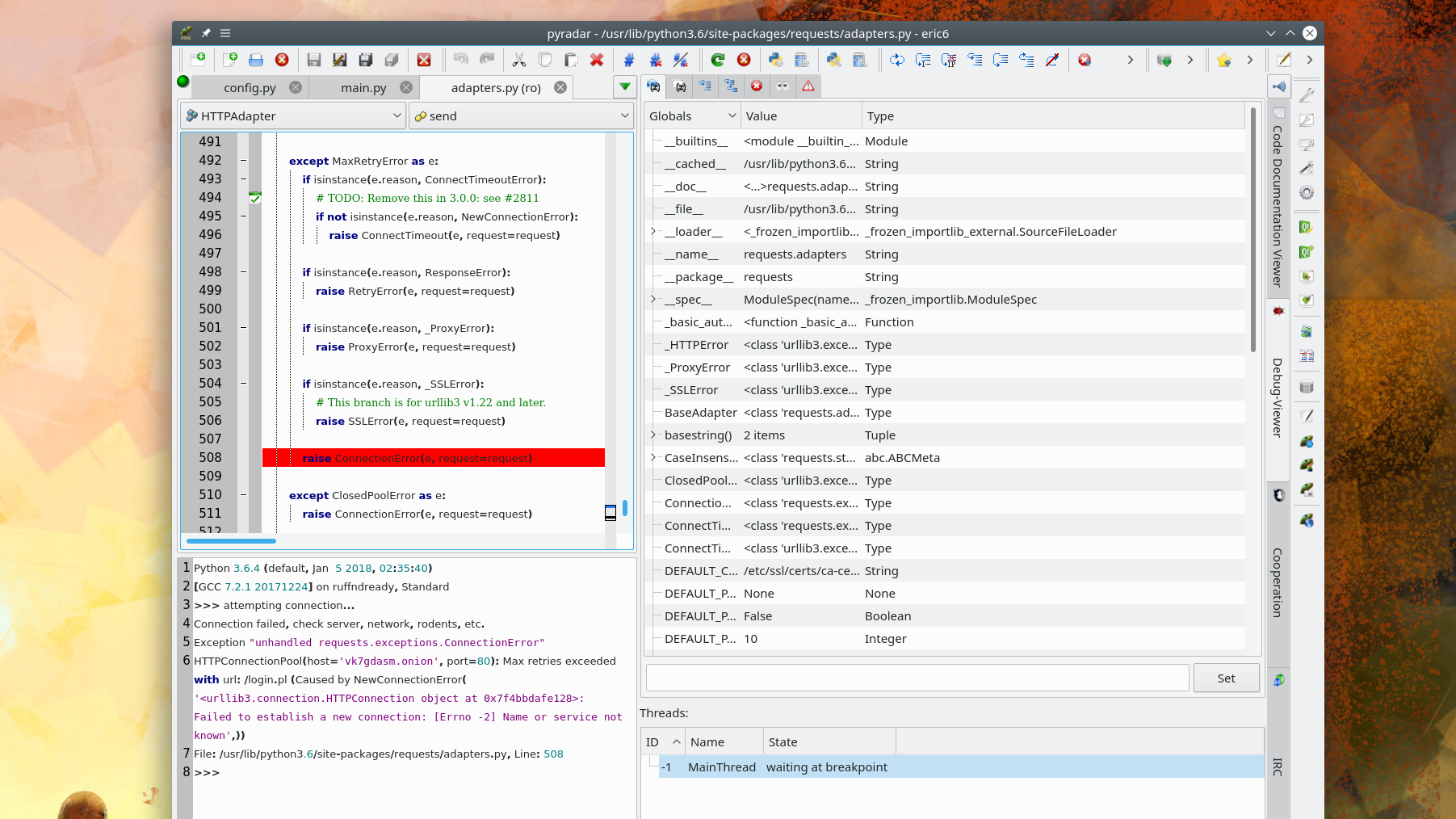Open the HTTPAdapter class dropdown
Viewport: 1456px width, 819px height.
(x=293, y=116)
